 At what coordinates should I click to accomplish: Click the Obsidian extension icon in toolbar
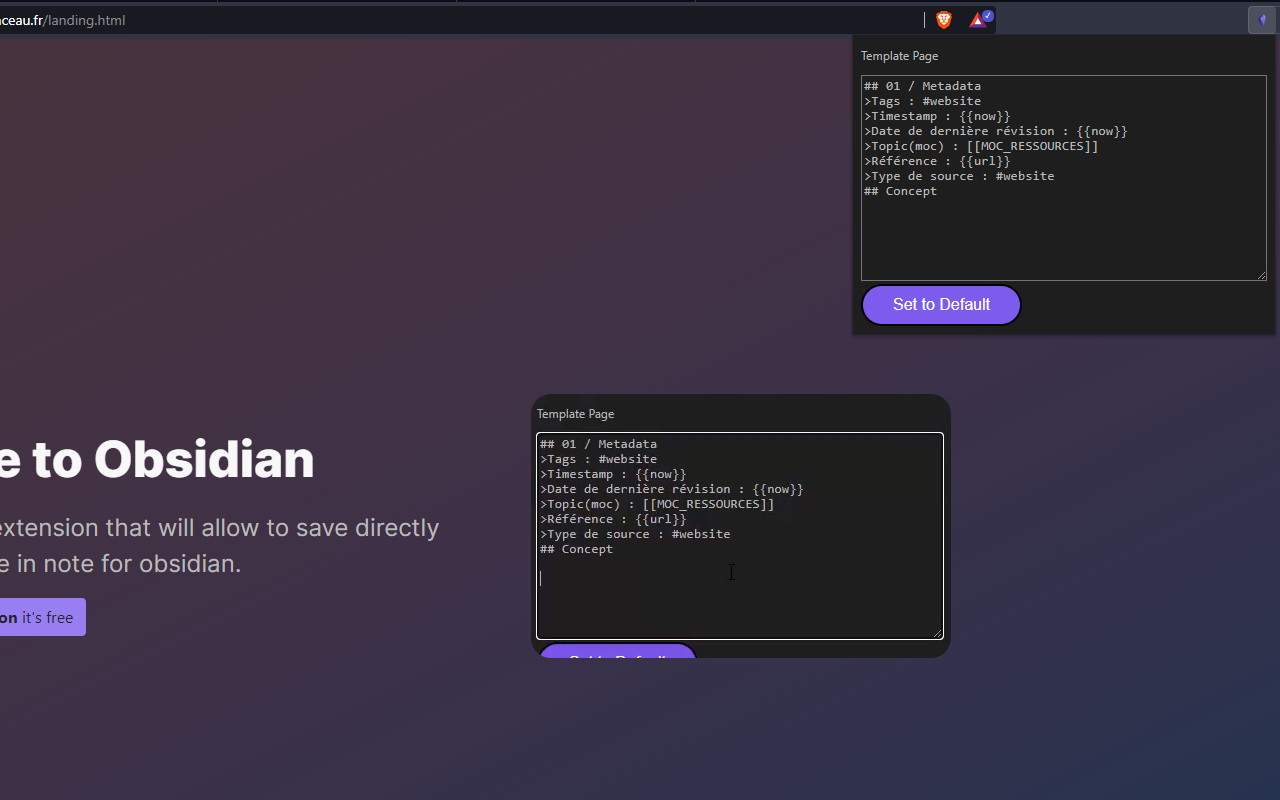[x=1262, y=20]
